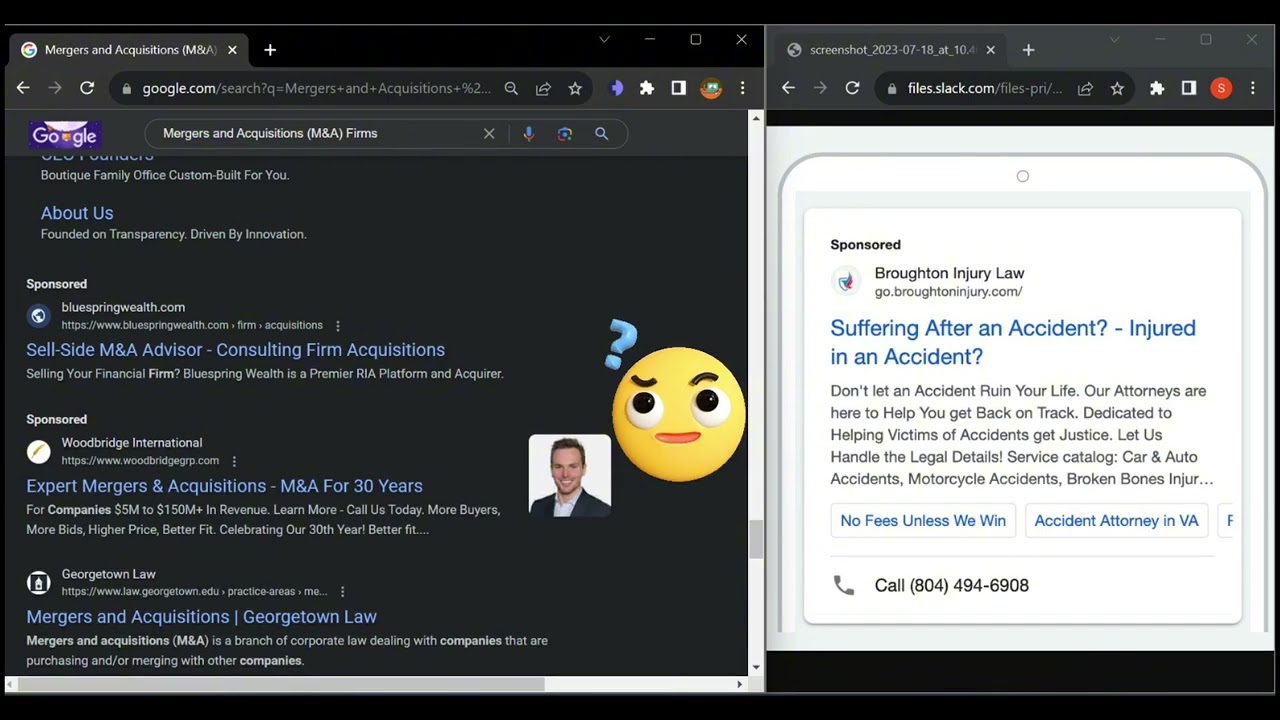1280x720 pixels.
Task: Close the screenshot_2023-07-18 tab
Action: click(990, 50)
